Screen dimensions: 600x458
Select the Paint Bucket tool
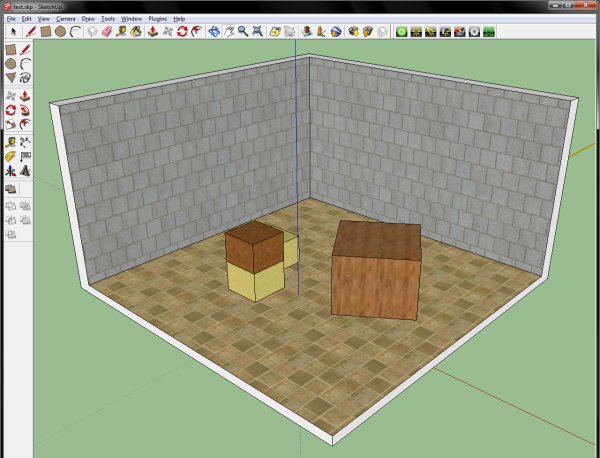[x=136, y=32]
